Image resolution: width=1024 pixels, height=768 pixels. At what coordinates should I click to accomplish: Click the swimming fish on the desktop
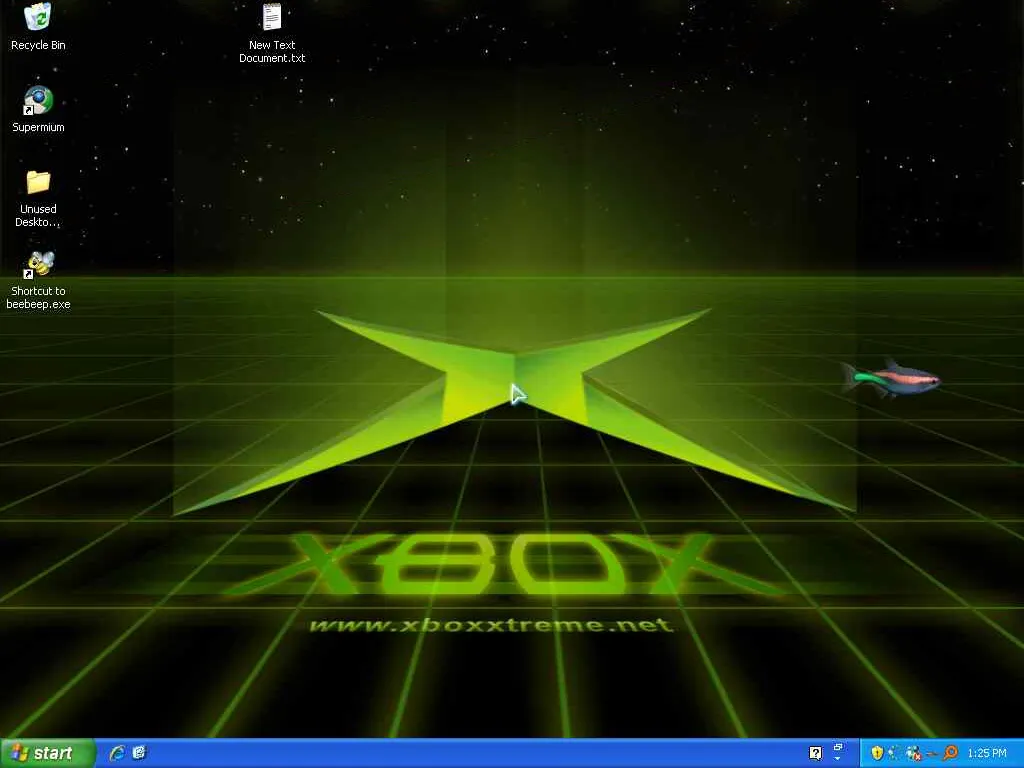891,377
